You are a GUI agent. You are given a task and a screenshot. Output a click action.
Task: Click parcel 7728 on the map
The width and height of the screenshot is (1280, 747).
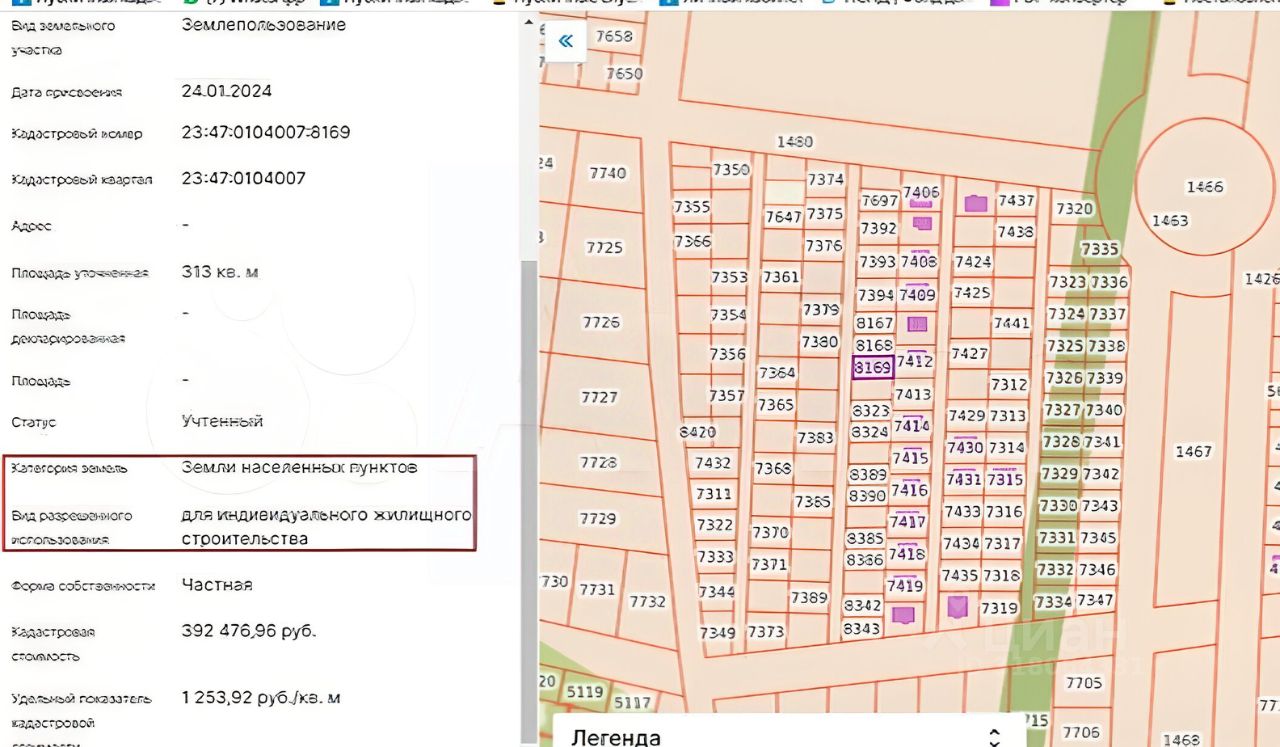pos(598,462)
